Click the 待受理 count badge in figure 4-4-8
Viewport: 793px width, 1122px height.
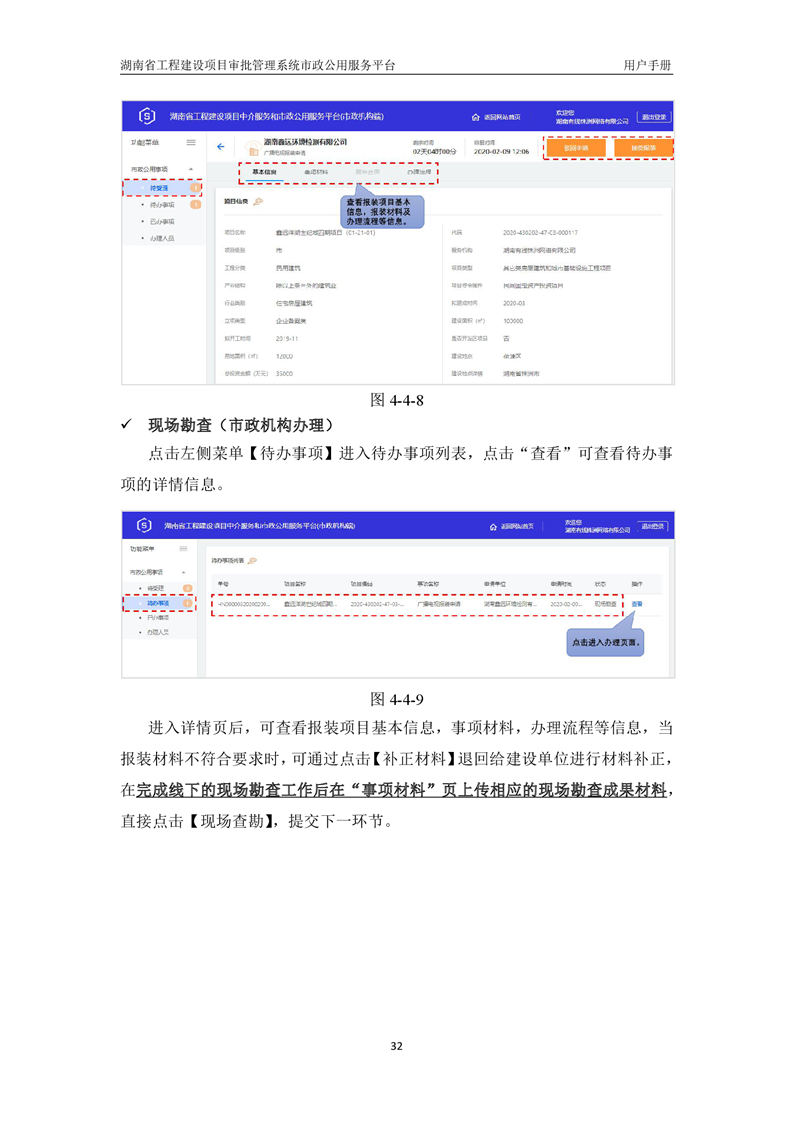point(195,187)
